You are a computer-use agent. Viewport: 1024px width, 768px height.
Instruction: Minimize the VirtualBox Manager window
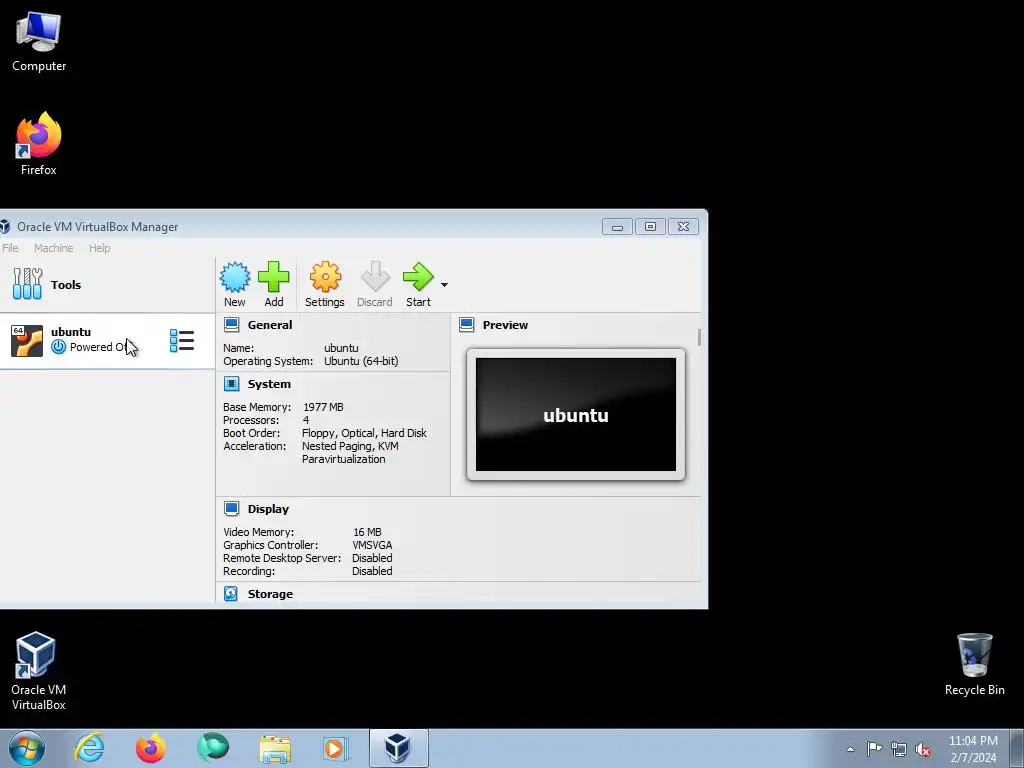point(617,227)
